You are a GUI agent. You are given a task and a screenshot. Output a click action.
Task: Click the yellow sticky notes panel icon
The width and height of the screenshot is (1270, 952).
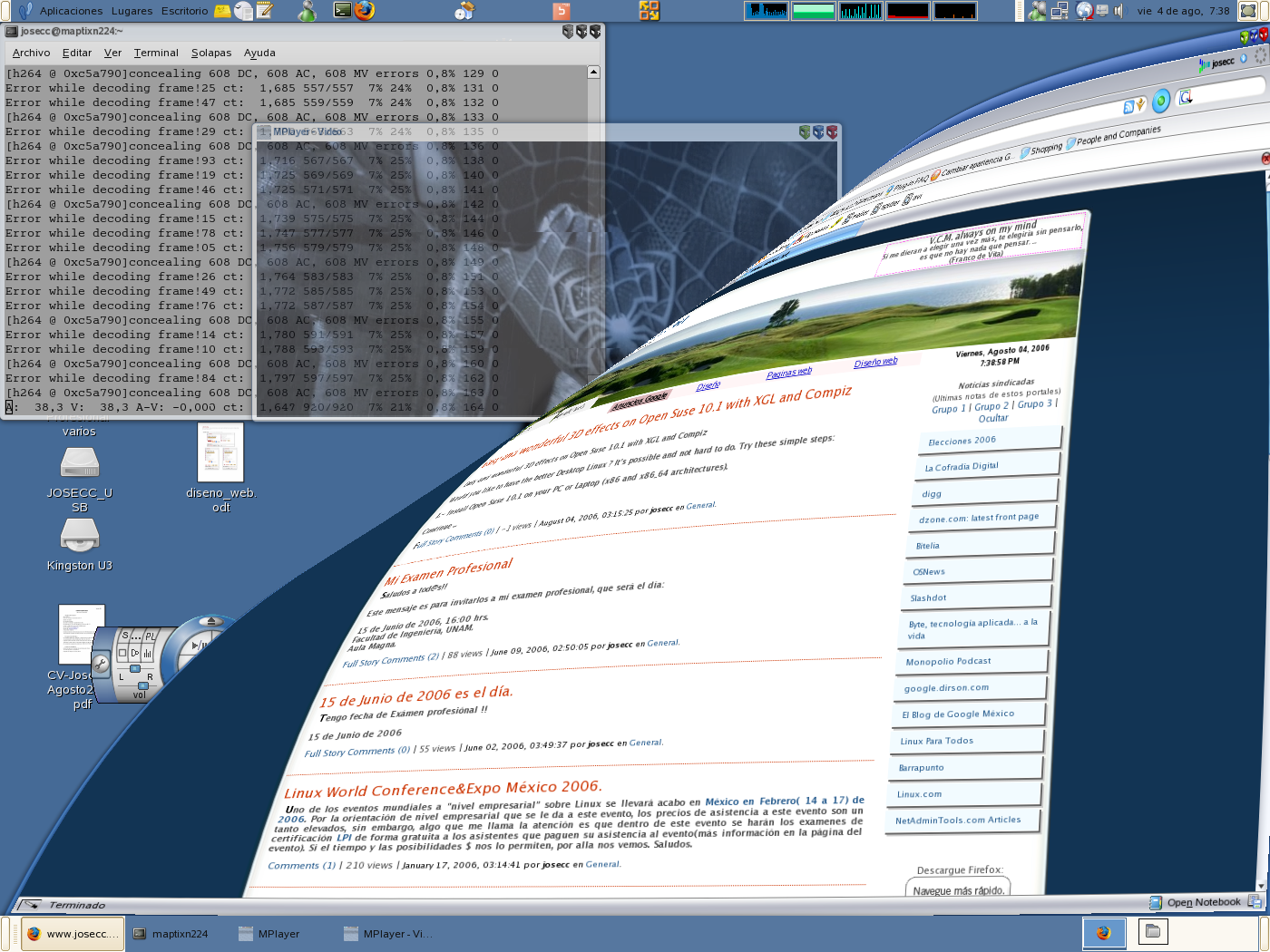(x=222, y=11)
